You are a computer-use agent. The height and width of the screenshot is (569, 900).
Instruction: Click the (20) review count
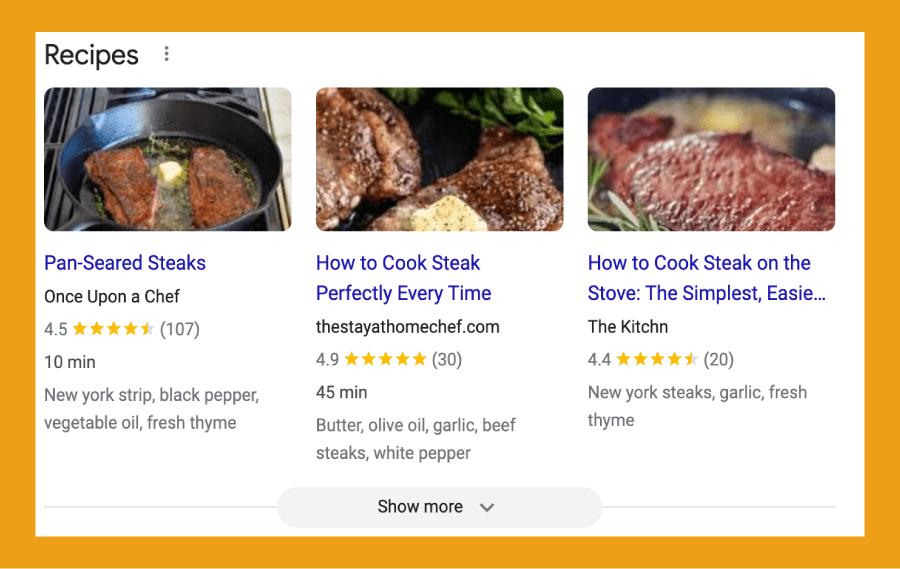point(719,359)
